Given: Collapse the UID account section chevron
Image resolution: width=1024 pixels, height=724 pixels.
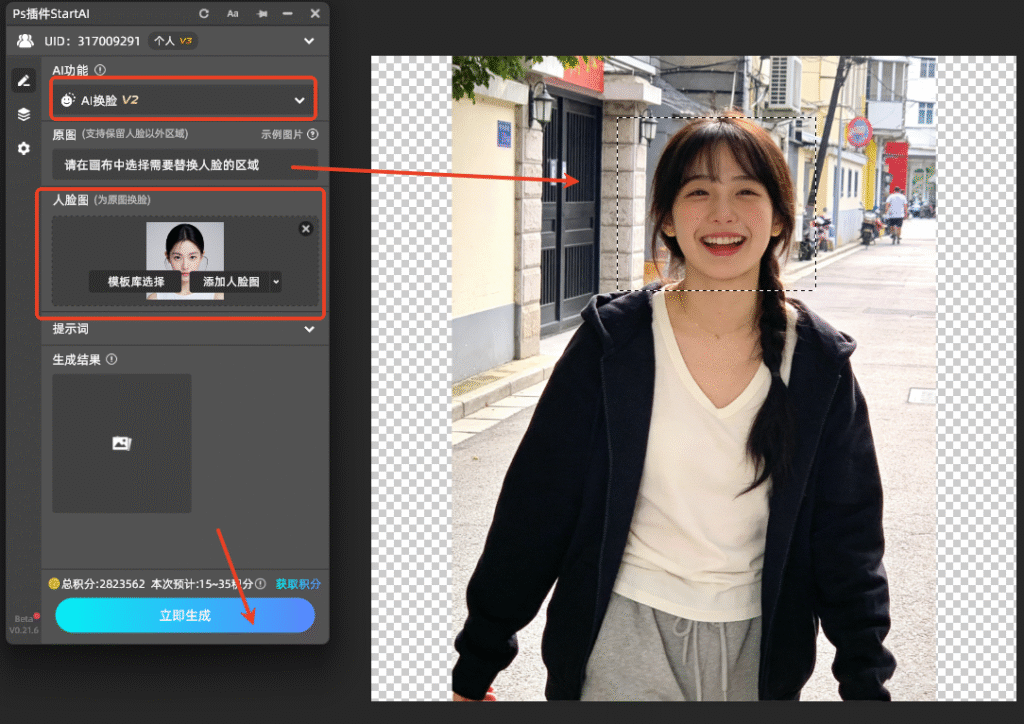Looking at the screenshot, I should click(308, 41).
